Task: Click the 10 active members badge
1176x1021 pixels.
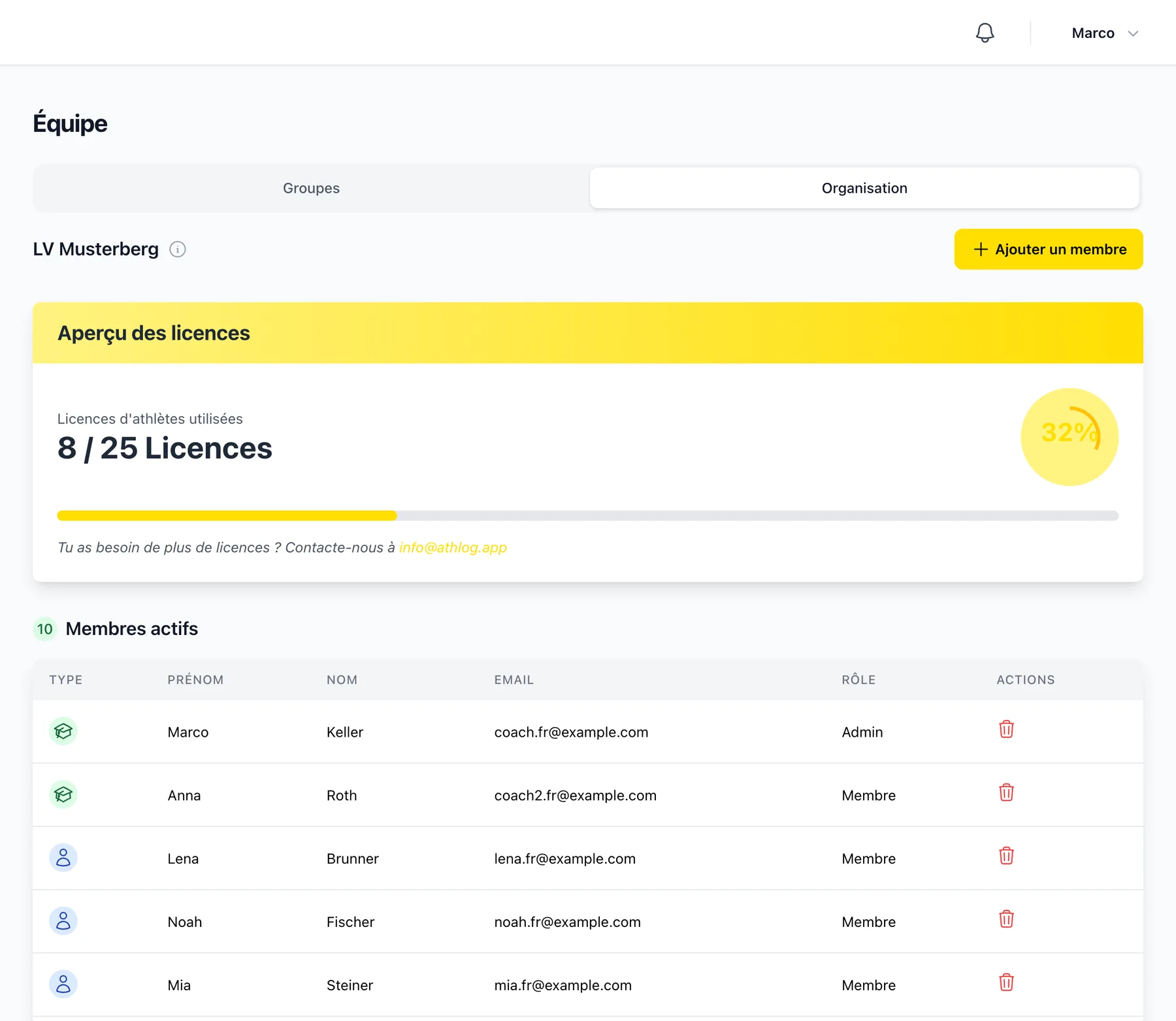Action: [45, 629]
